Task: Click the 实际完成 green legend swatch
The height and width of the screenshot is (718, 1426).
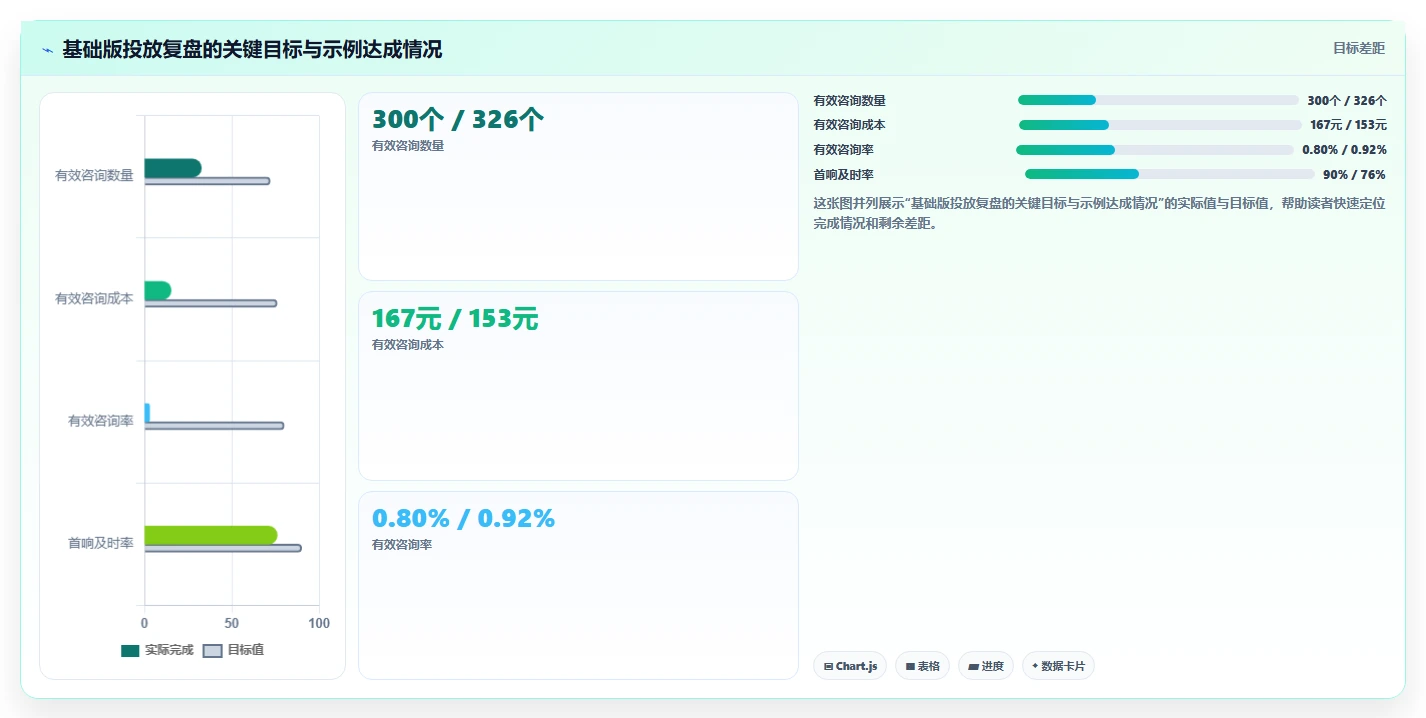Action: [x=130, y=651]
